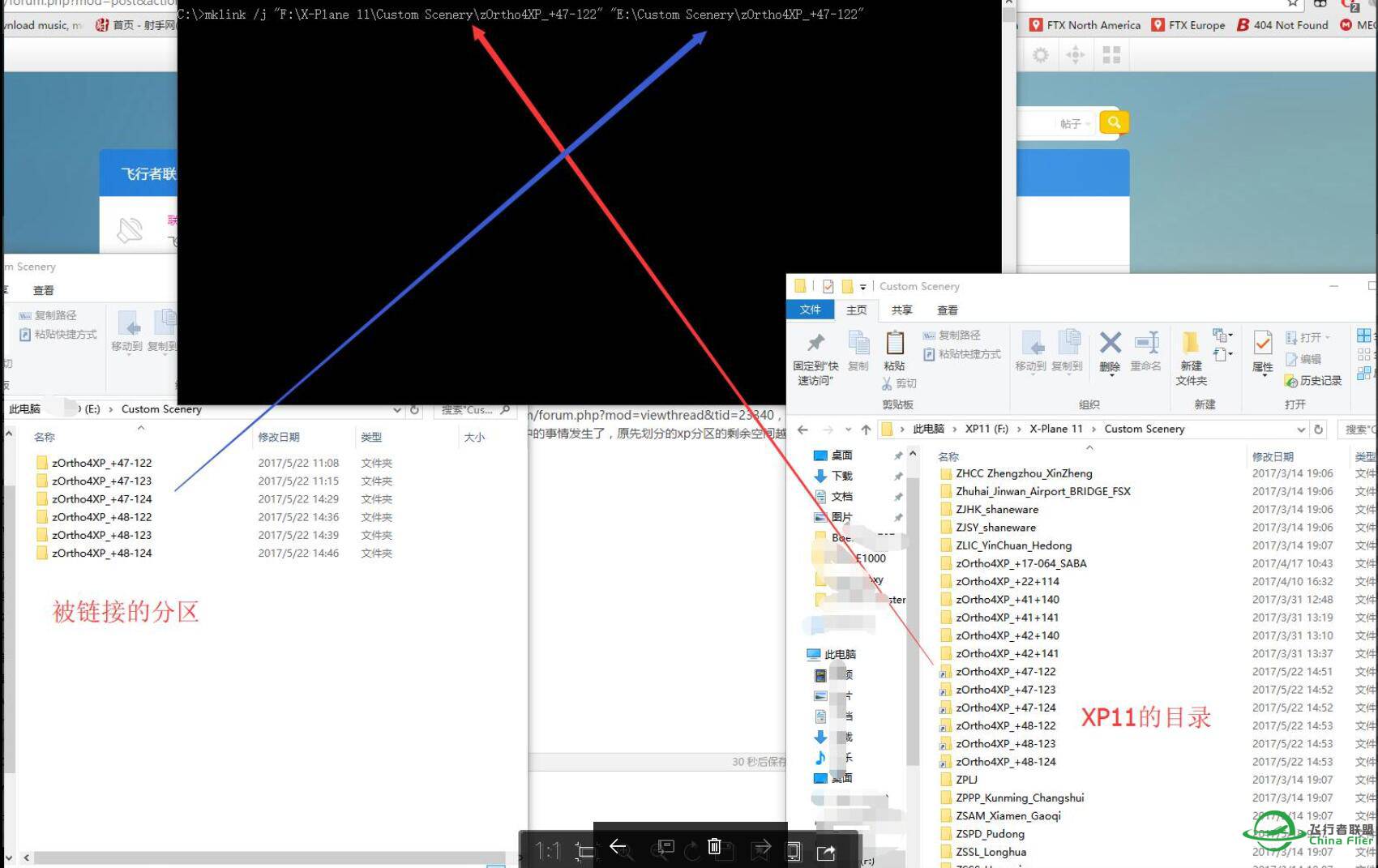Click the back arrow on the image viewer toolbar
The image size is (1378, 868).
click(618, 847)
